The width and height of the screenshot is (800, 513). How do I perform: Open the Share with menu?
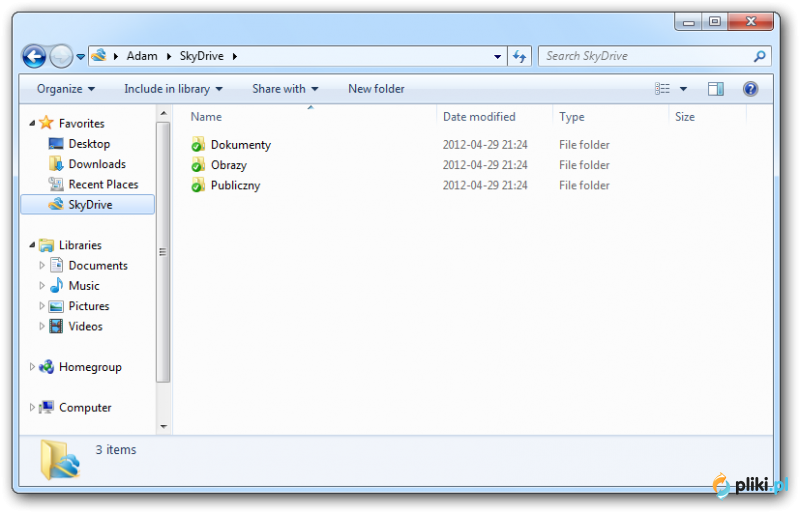pyautogui.click(x=285, y=89)
